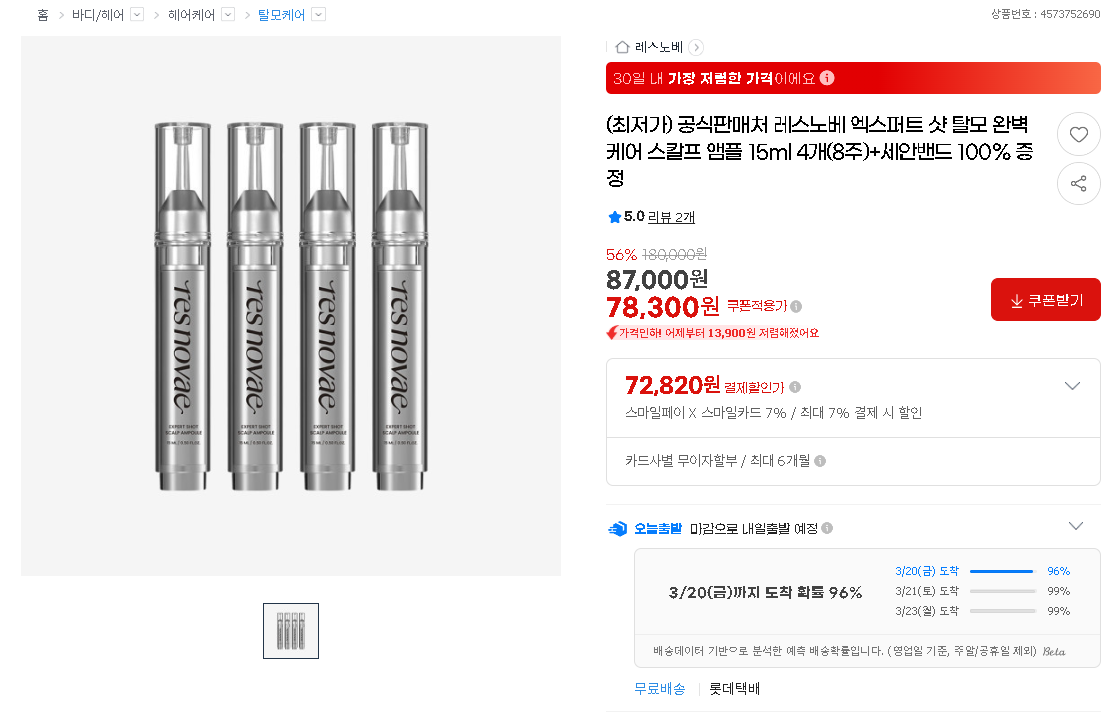Click the 쿠폰받기 button
This screenshot has height=720, width=1116.
pyautogui.click(x=1045, y=300)
